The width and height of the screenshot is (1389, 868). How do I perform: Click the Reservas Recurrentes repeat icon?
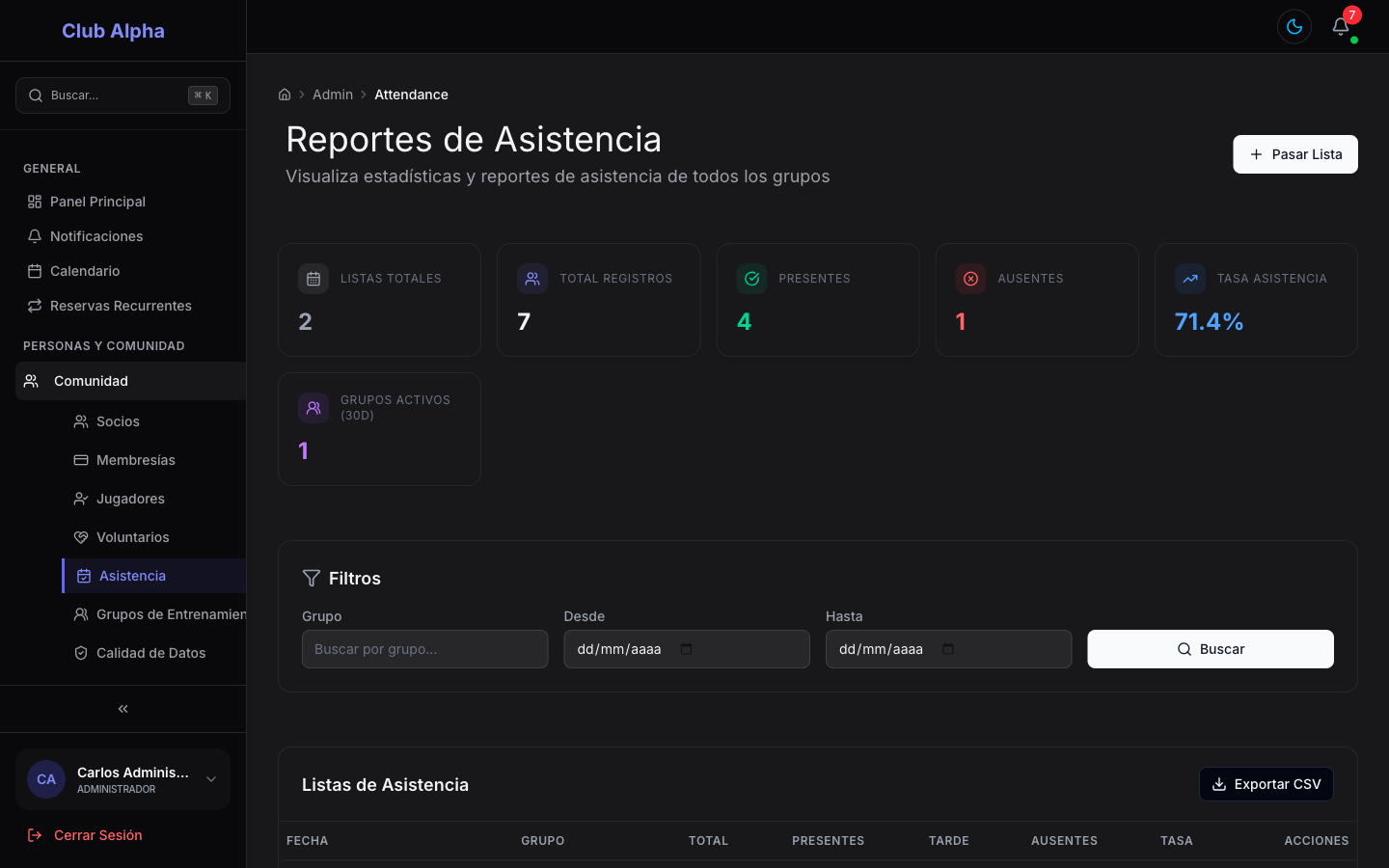35,306
